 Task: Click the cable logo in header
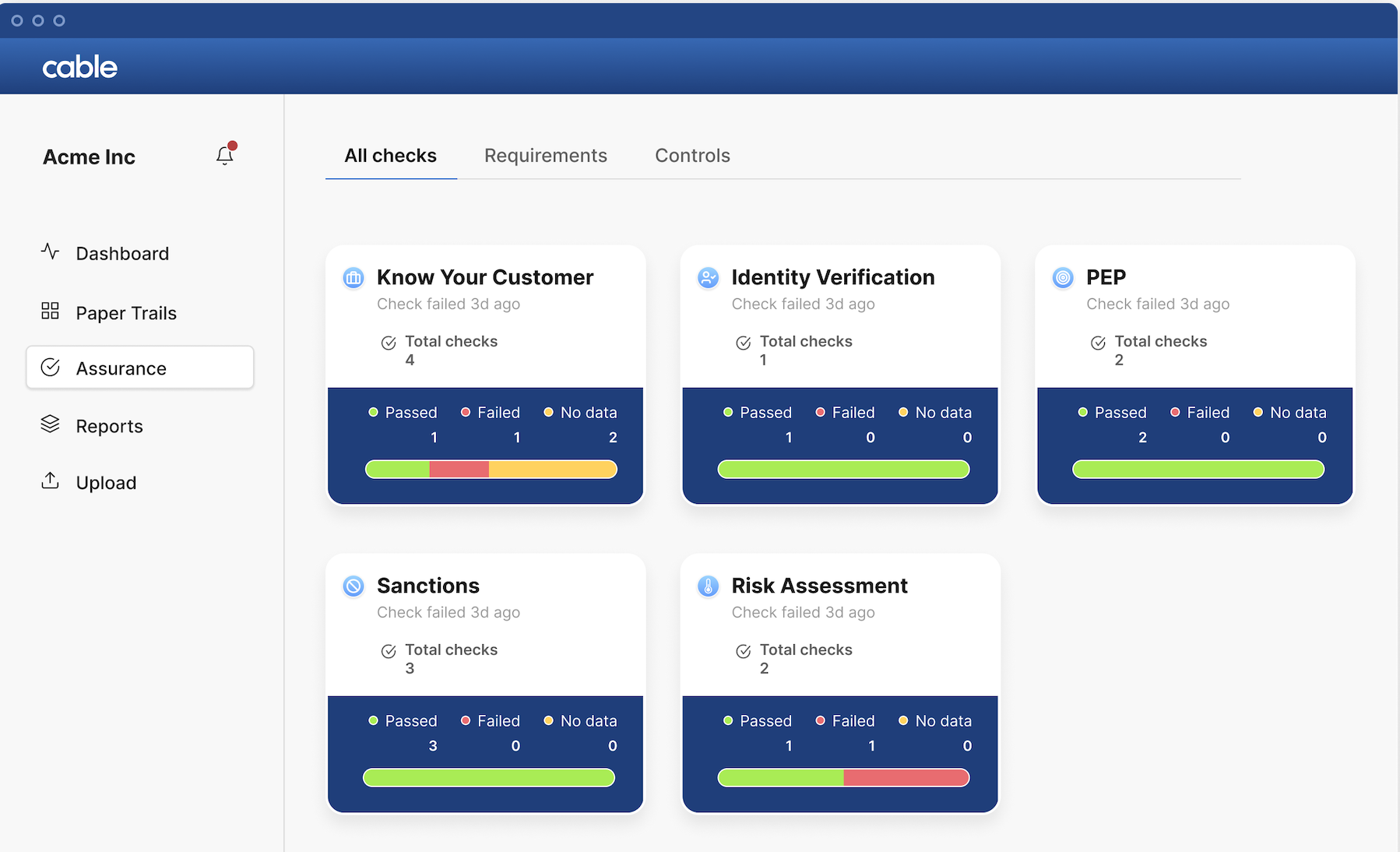tap(79, 68)
